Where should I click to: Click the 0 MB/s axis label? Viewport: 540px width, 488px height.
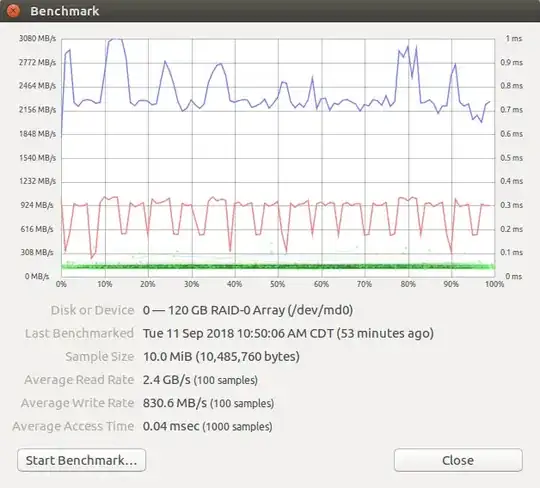click(x=37, y=276)
